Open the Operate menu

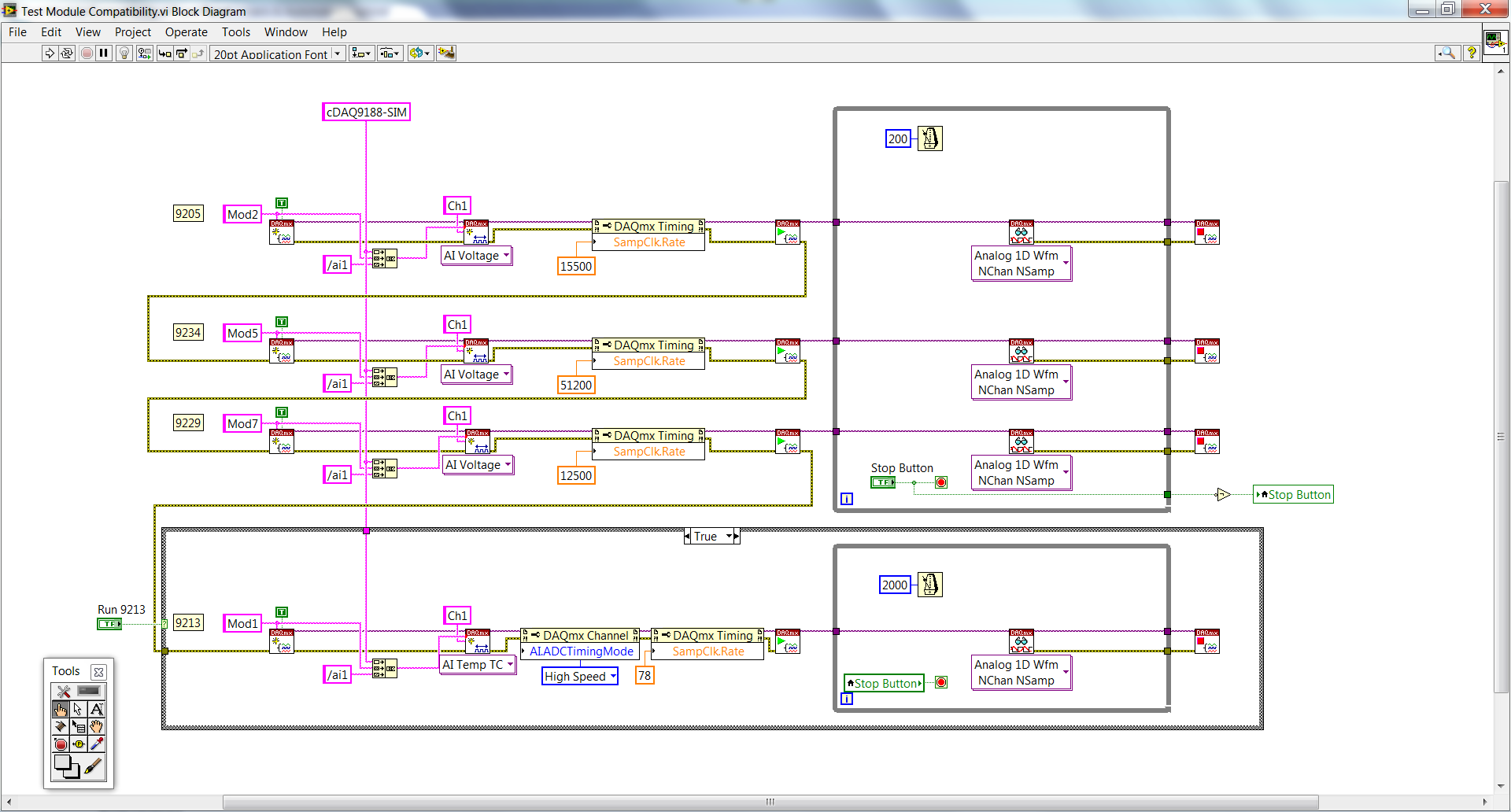(x=187, y=31)
